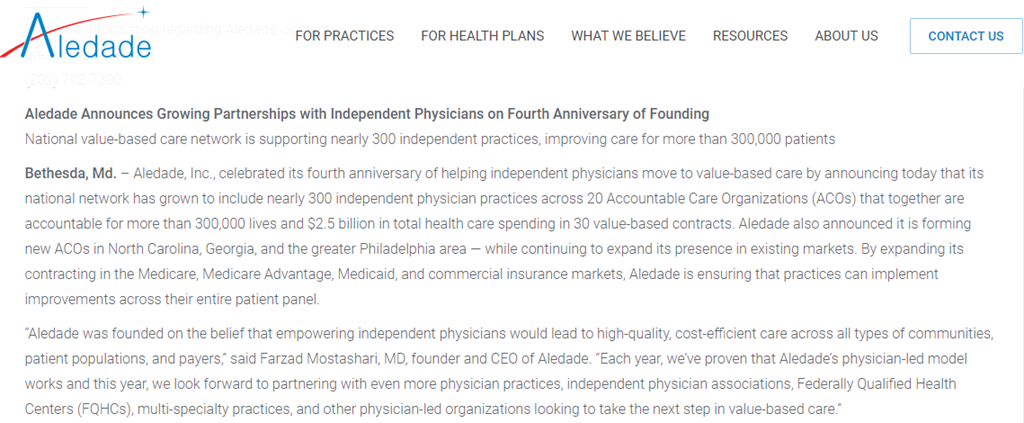Click the subheading starting 'National value-based care network'
Screen dimensions: 1024x423
click(430, 139)
